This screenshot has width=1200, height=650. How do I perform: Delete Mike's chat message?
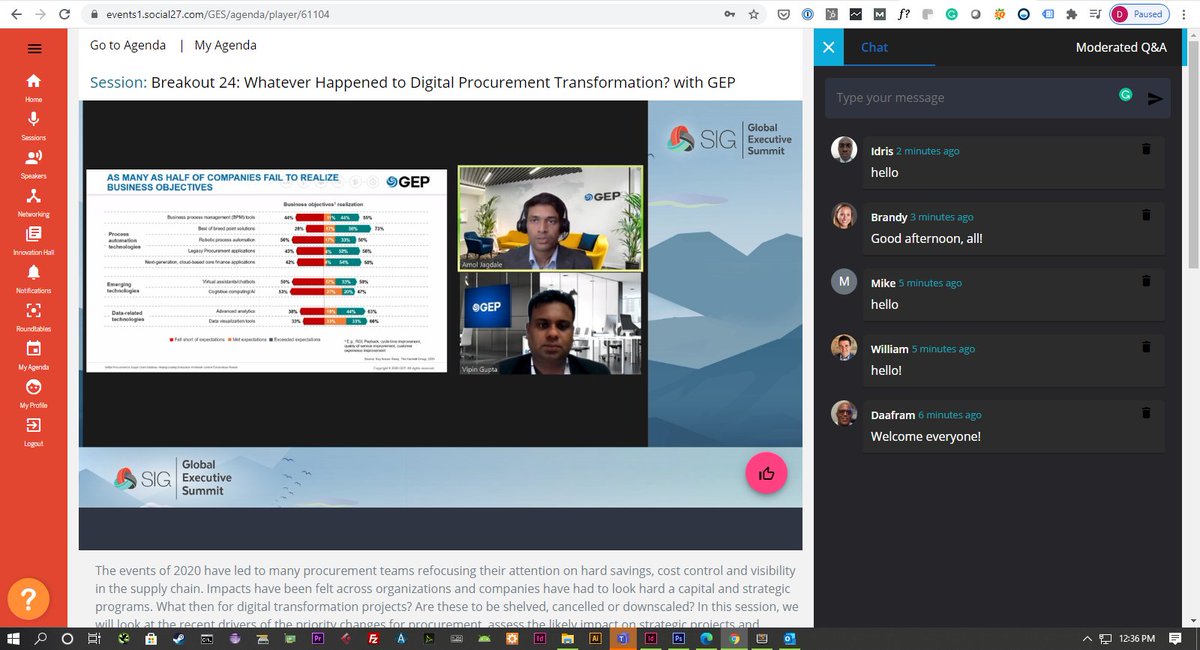click(1146, 281)
